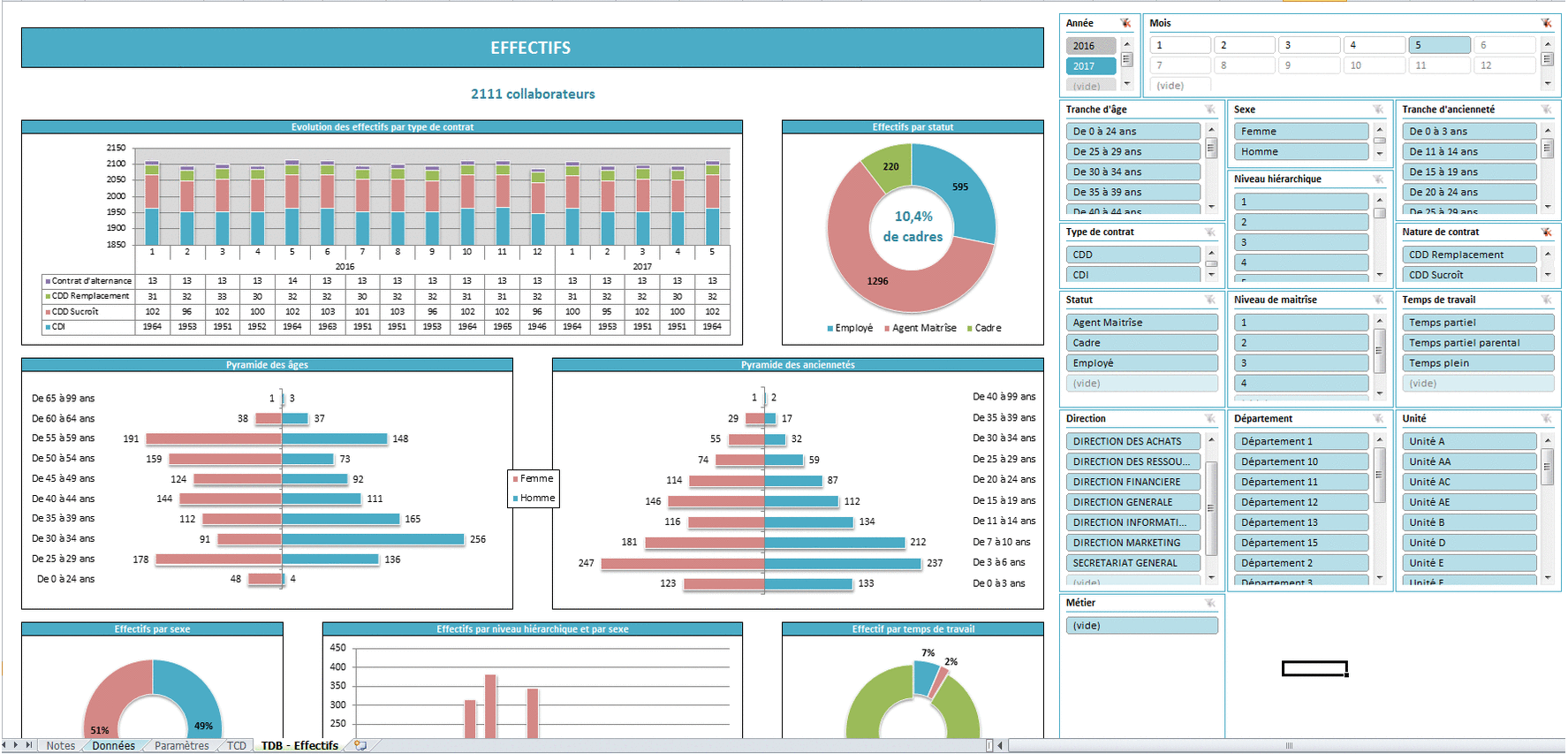Filter by SECRETARIAT GENERAL

(x=1133, y=563)
